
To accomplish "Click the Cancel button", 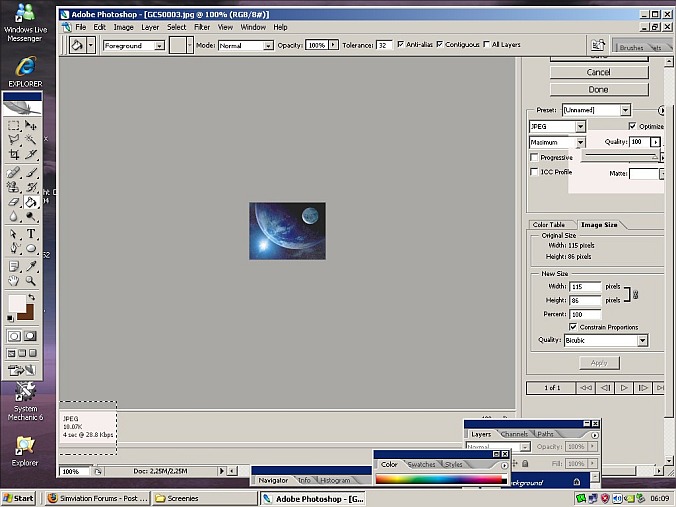I will click(x=598, y=72).
